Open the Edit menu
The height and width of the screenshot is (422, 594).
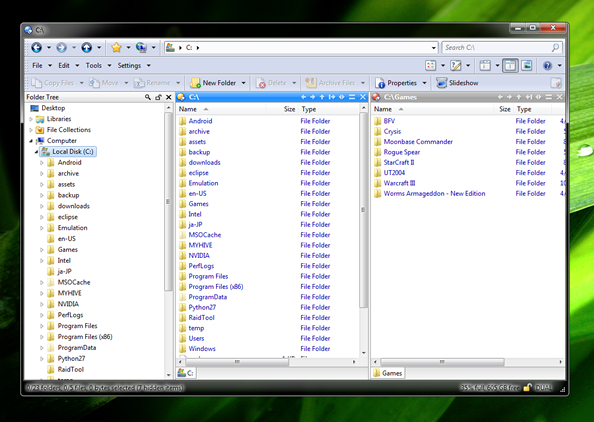[x=64, y=66]
